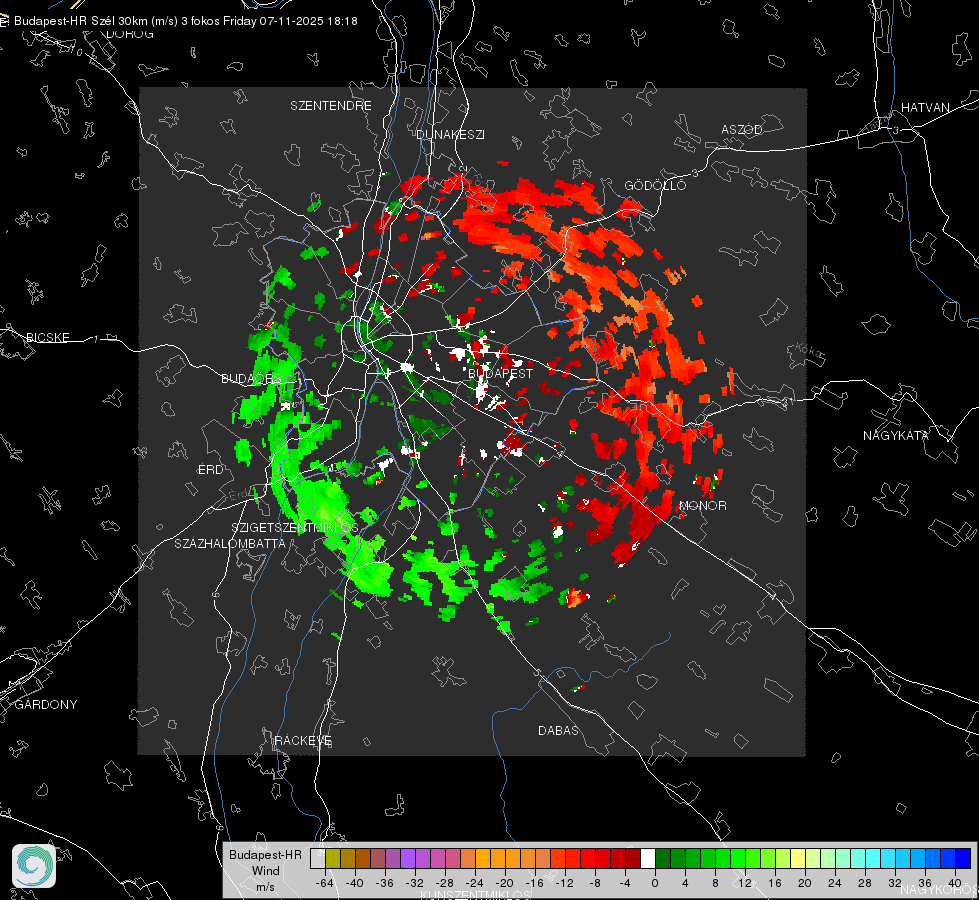Click the 'm/s' unit label in legend
The height and width of the screenshot is (900, 979).
265,887
